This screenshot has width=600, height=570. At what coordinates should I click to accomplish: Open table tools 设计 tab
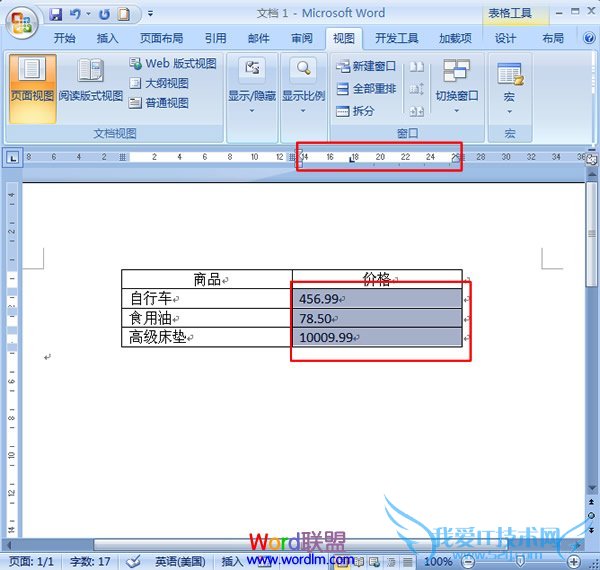tap(505, 38)
